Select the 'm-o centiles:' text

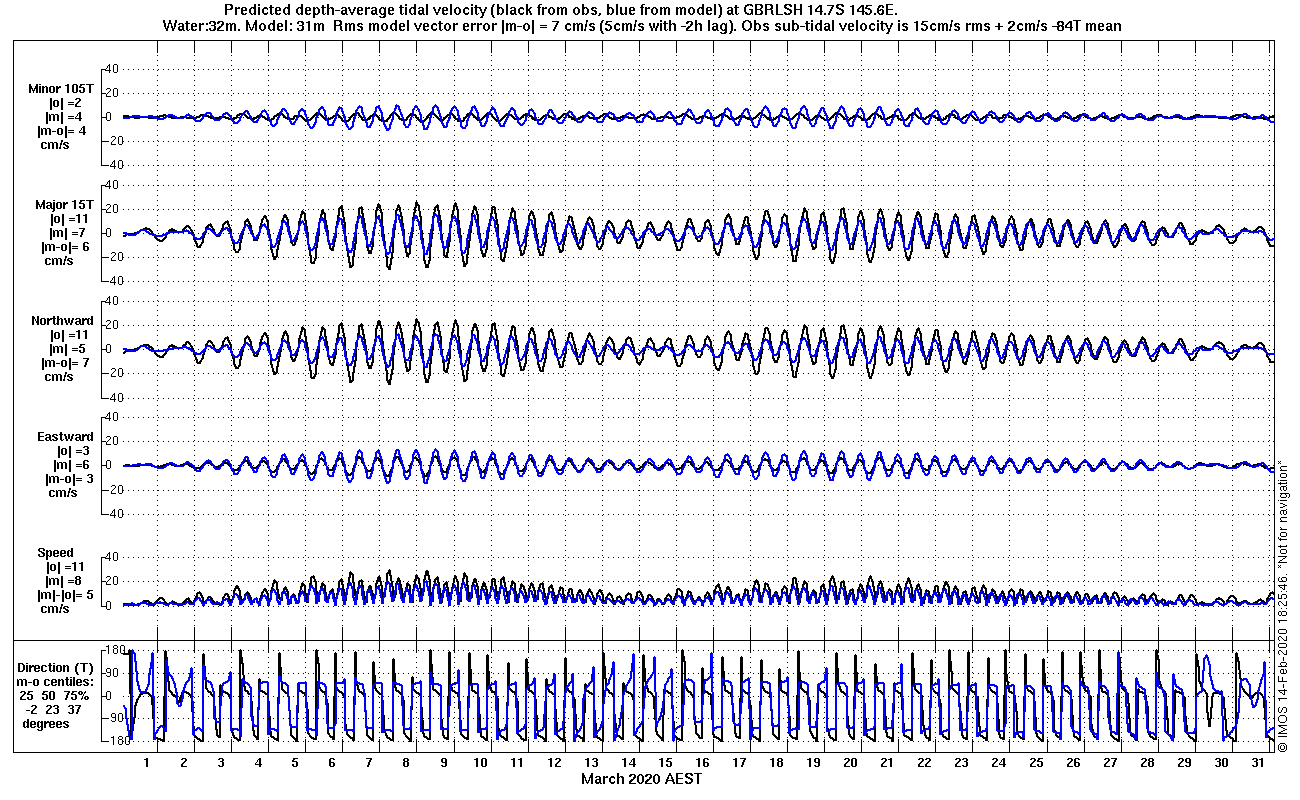(55, 682)
